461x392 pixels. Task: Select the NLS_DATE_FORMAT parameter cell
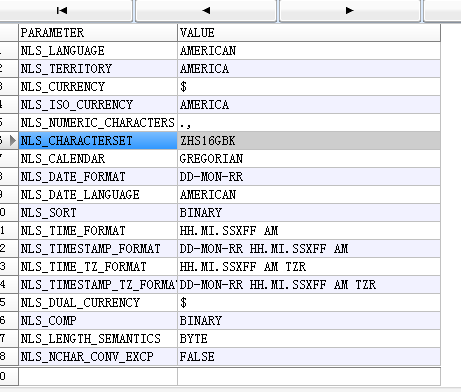98,177
